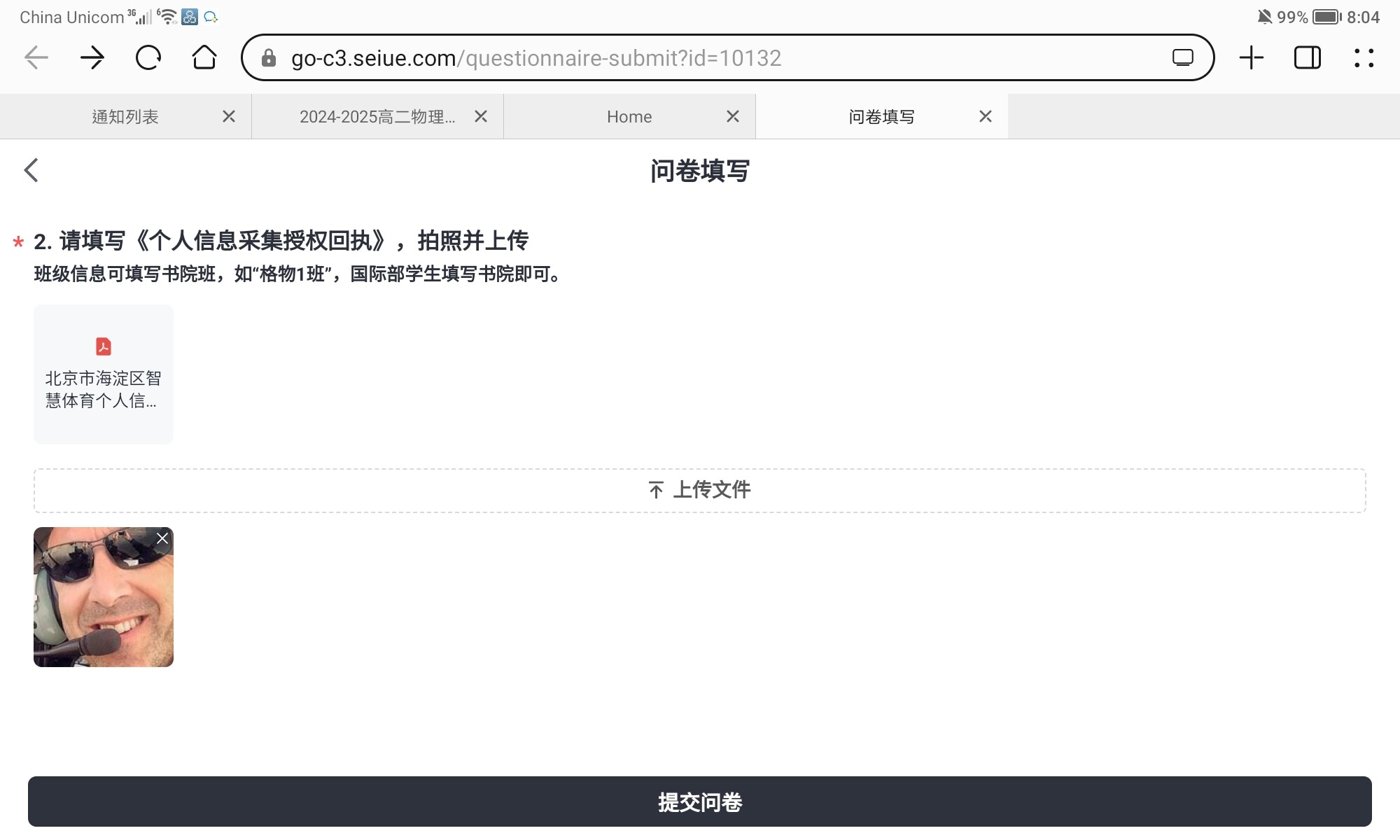
Task: Click the browser forward arrow
Action: point(92,57)
